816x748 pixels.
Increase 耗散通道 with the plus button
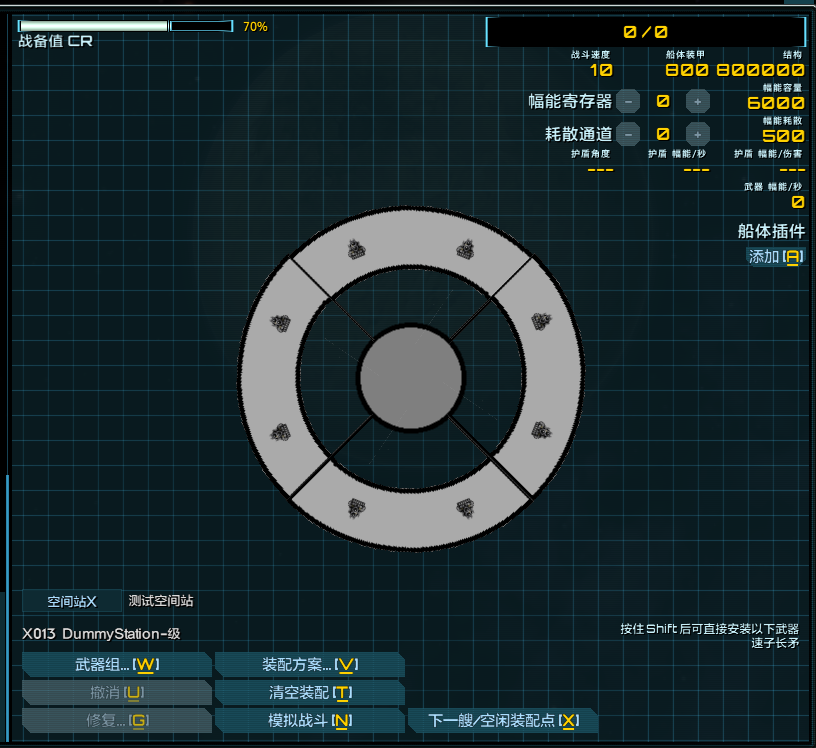click(x=696, y=134)
